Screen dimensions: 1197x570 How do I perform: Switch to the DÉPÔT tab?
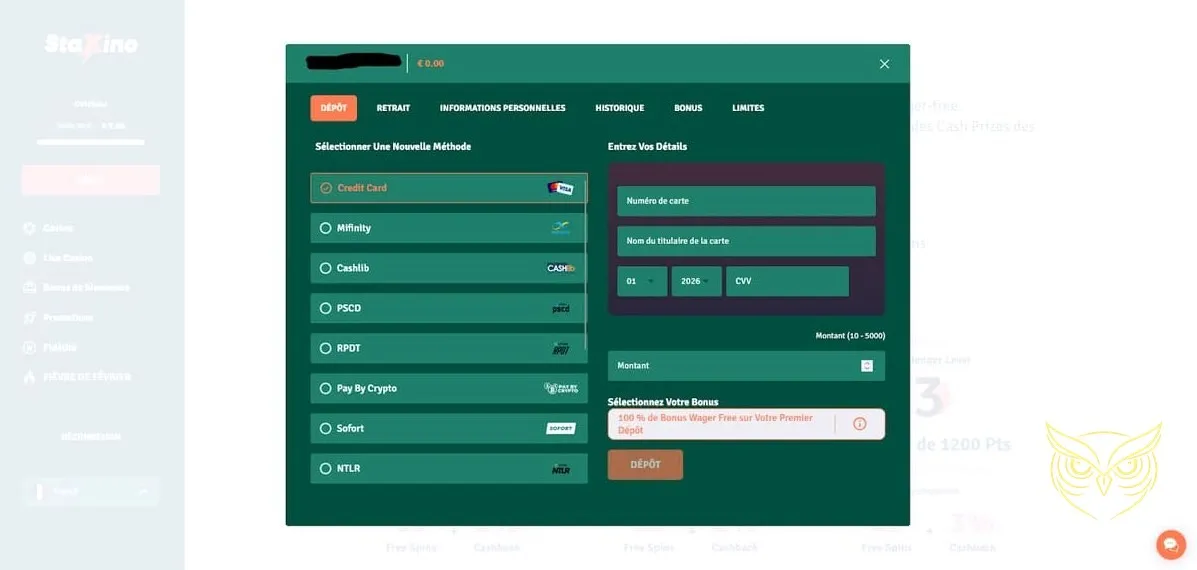[334, 108]
